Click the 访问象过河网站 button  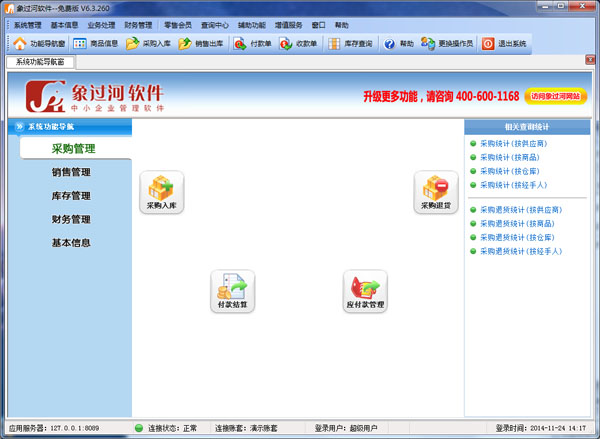click(x=555, y=96)
